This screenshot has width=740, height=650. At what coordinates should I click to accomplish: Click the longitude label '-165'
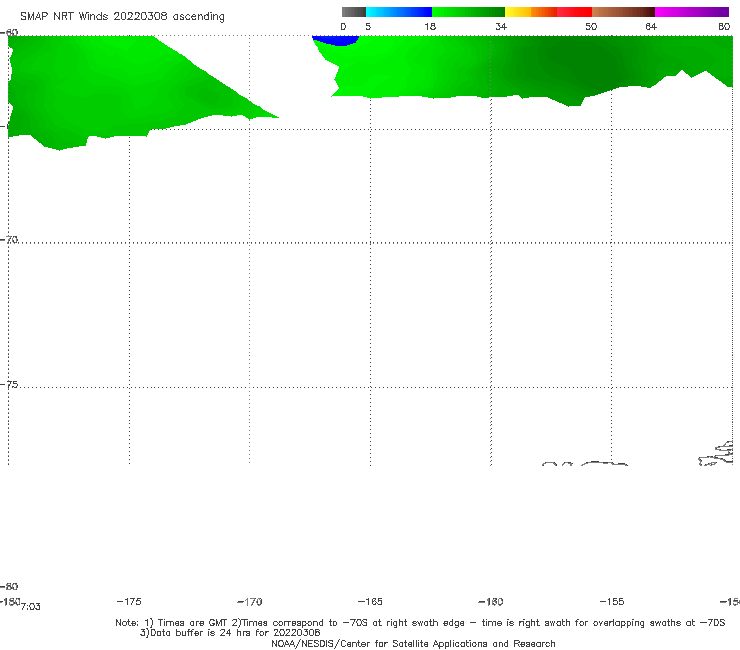pos(370,601)
